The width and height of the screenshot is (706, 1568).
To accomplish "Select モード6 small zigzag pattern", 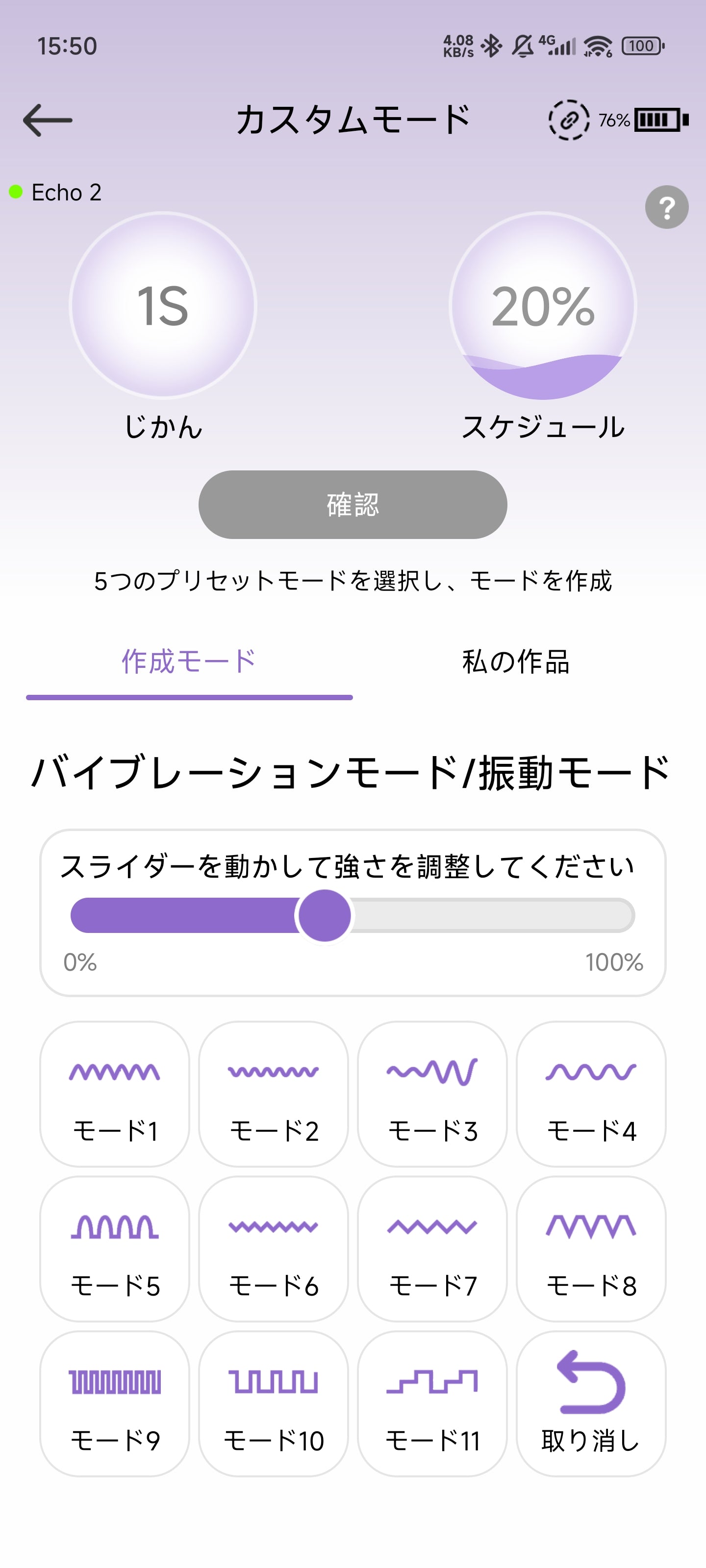I will pyautogui.click(x=273, y=1249).
